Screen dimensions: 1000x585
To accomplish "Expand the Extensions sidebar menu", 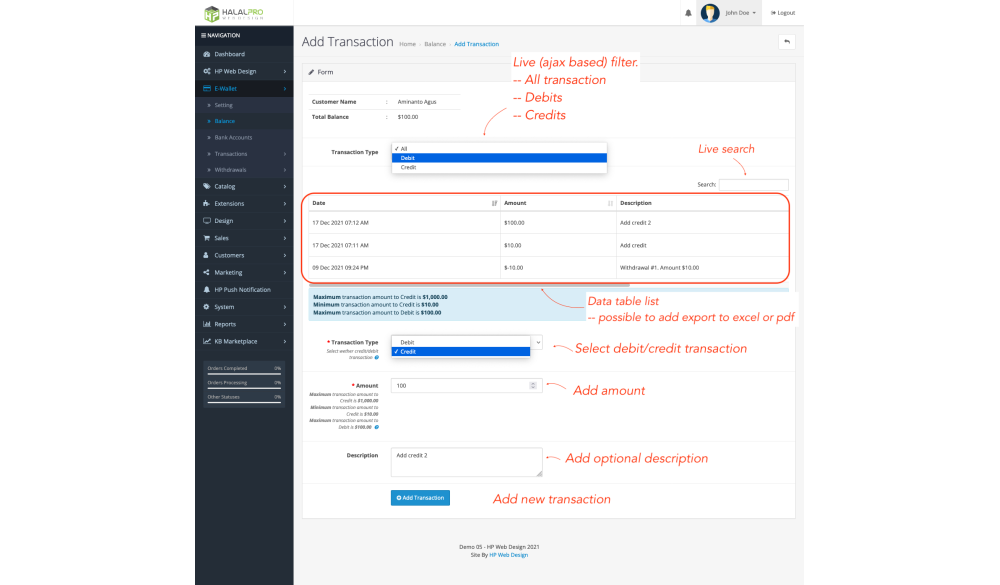I will tap(243, 203).
